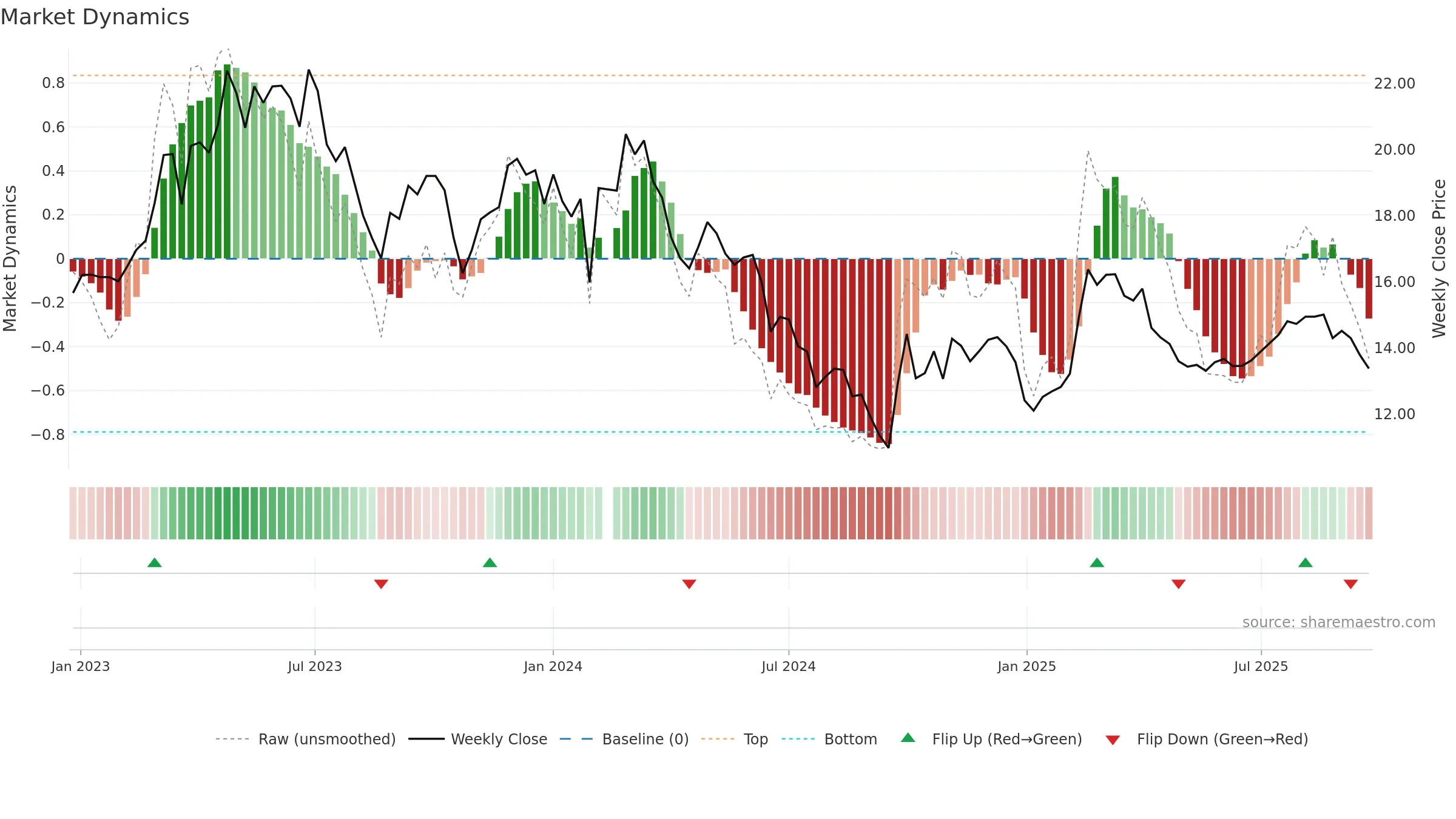Click the −0.4 left axis tick label
This screenshot has height=819, width=1456.
48,346
